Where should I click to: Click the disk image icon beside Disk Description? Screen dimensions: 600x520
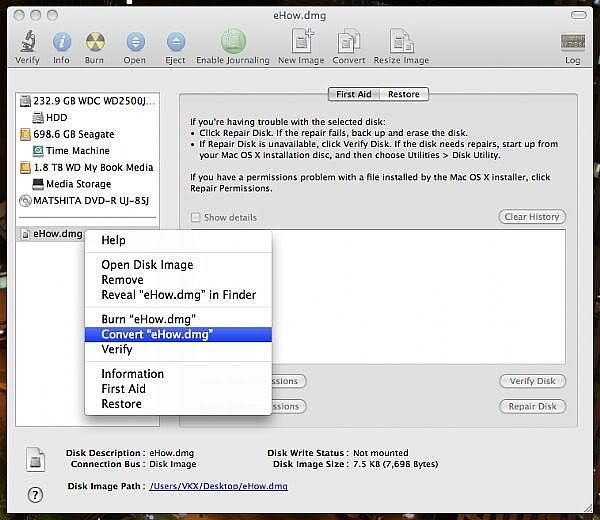coord(36,459)
